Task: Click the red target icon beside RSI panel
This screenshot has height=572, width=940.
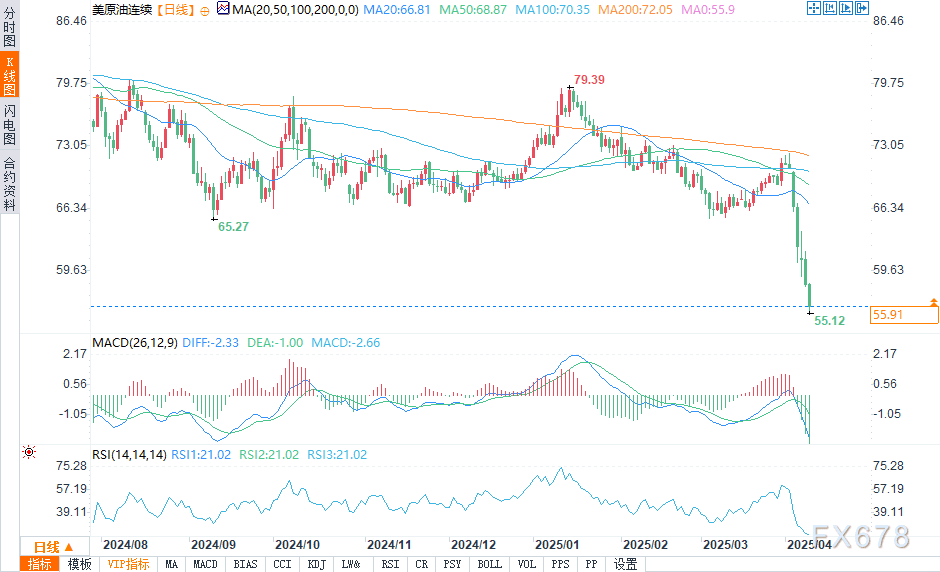Action: point(29,452)
